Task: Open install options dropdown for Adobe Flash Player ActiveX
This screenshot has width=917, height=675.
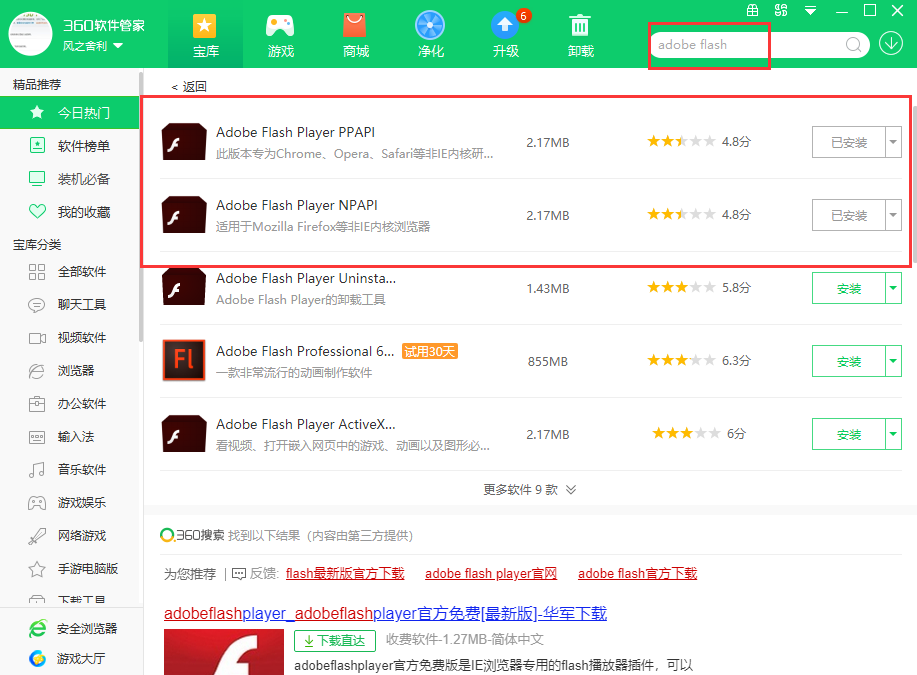Action: [895, 433]
